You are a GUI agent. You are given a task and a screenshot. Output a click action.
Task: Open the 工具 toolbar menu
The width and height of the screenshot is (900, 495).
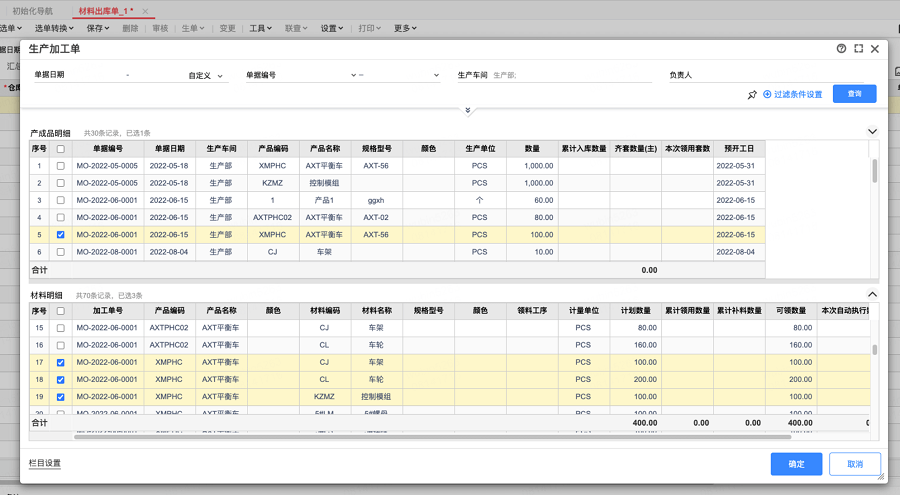(x=260, y=28)
